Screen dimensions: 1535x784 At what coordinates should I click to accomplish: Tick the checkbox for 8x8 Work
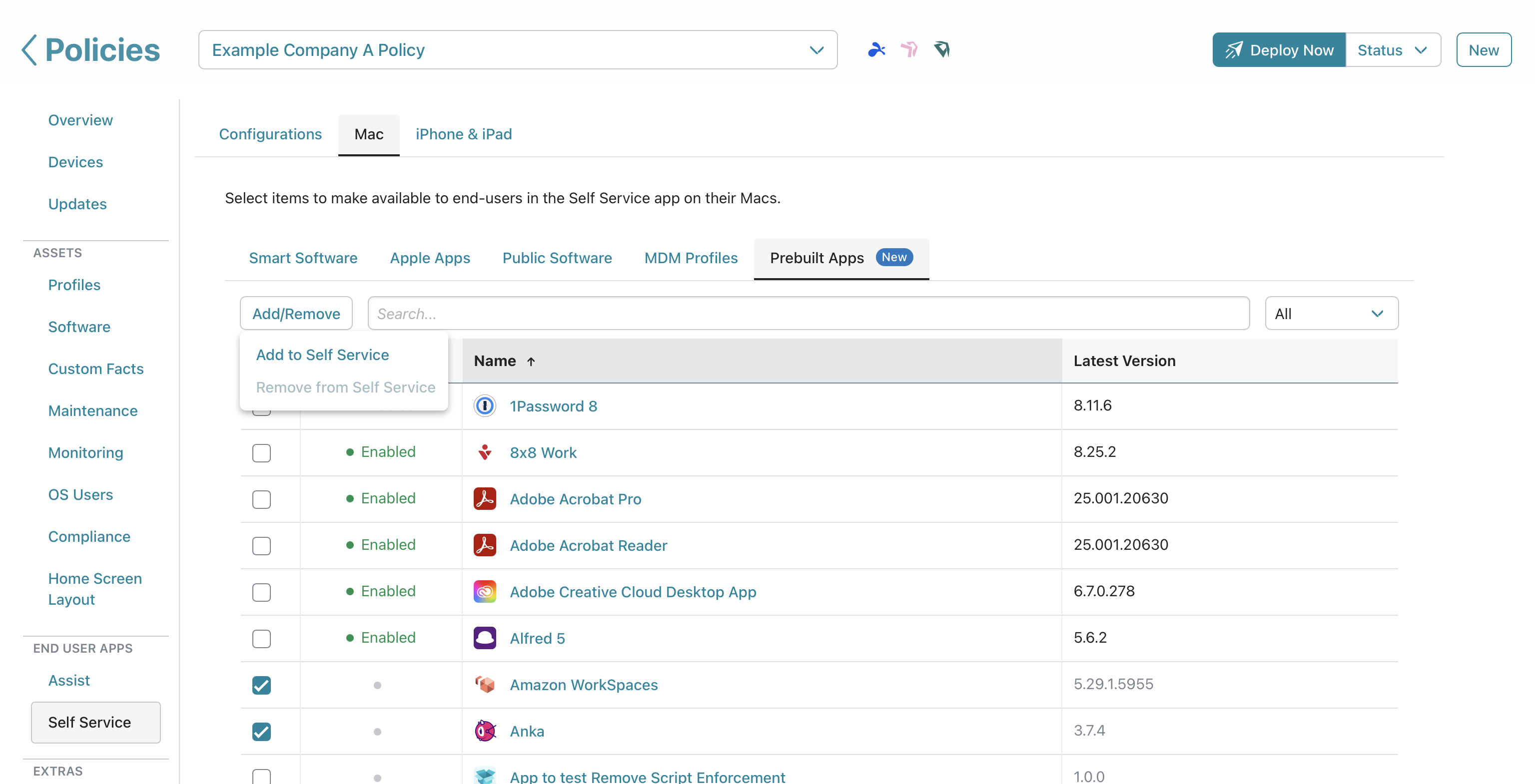click(262, 453)
